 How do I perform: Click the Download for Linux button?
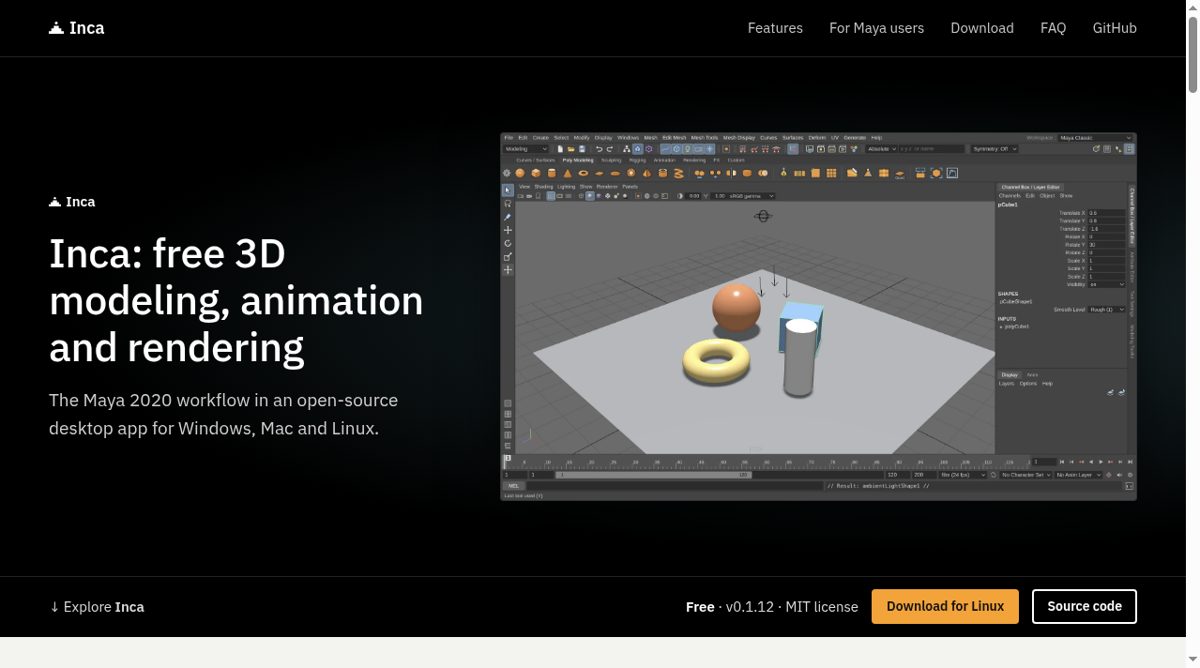945,606
